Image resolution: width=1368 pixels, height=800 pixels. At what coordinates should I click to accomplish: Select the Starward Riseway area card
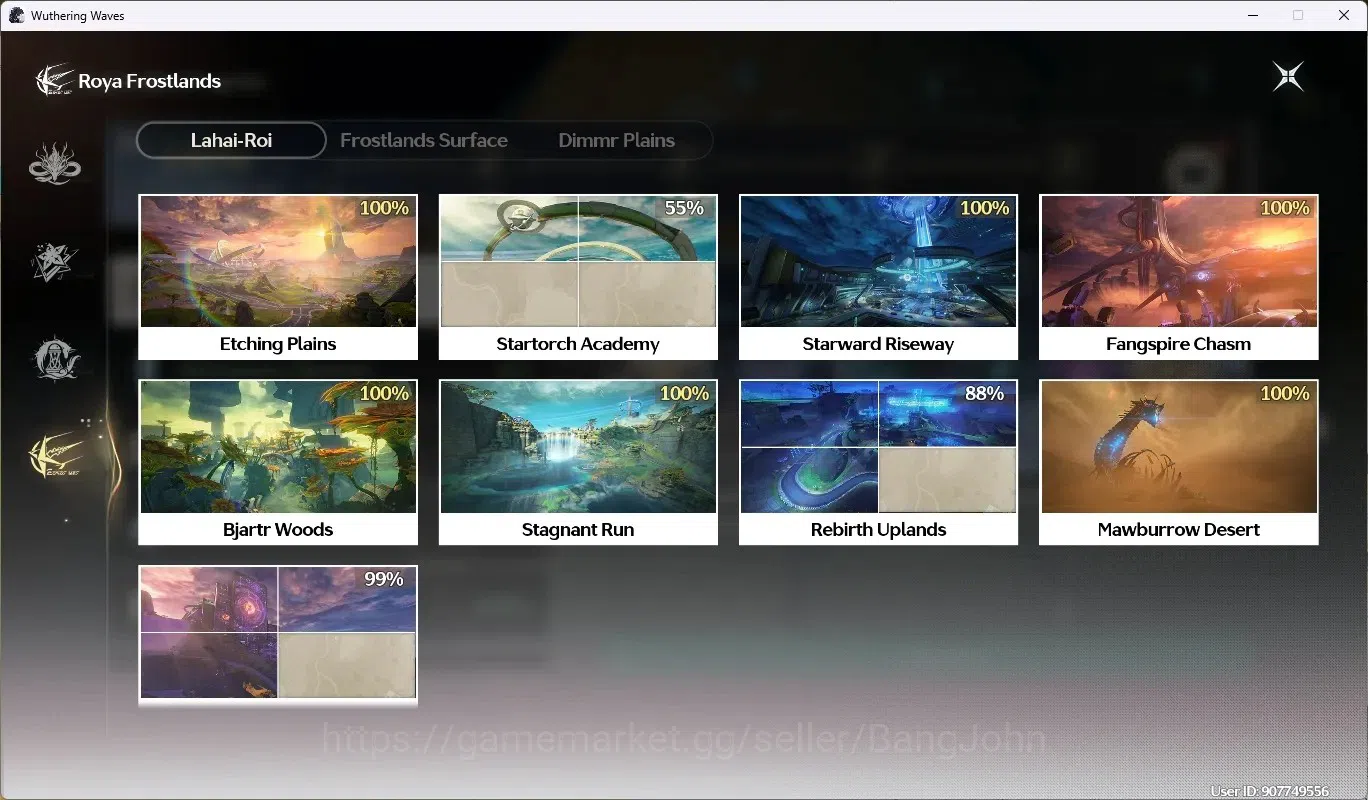[x=878, y=277]
